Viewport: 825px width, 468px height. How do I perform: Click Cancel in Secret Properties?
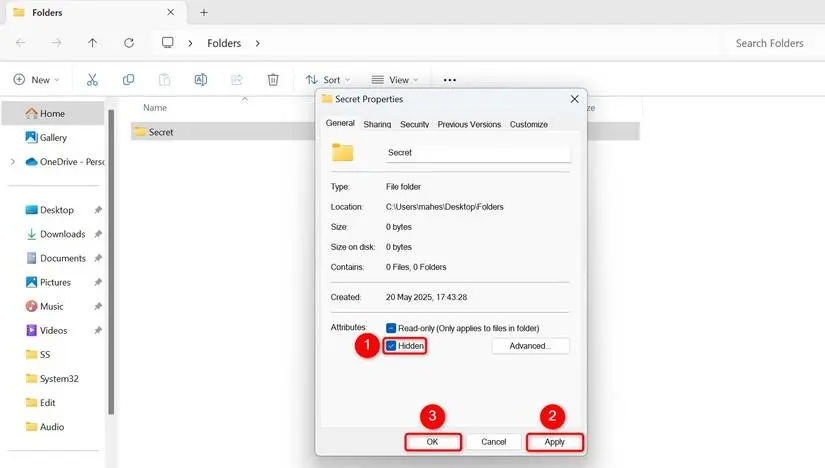coord(494,442)
